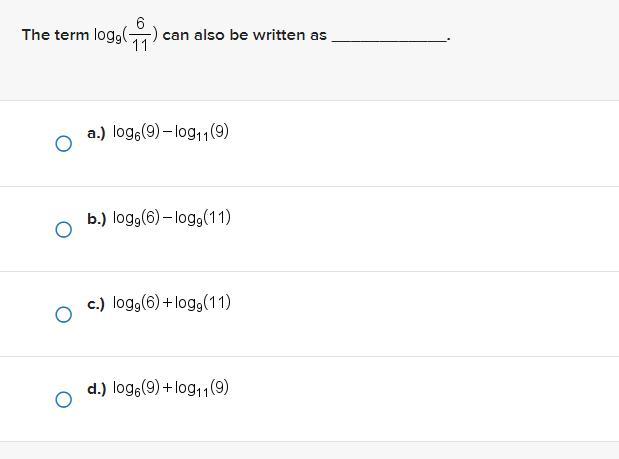Click the log6(9) term in option a
Screen dimensions: 619x459
click(x=137, y=132)
